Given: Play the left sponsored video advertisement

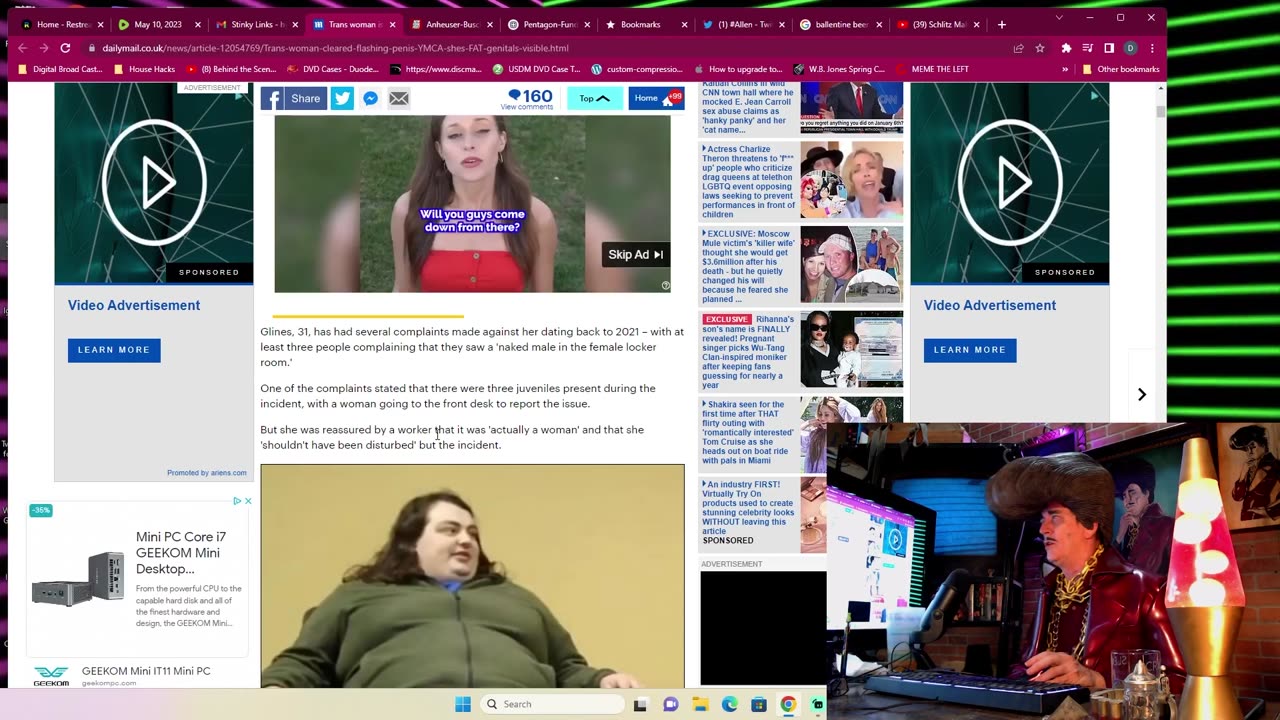Looking at the screenshot, I should coord(154,183).
